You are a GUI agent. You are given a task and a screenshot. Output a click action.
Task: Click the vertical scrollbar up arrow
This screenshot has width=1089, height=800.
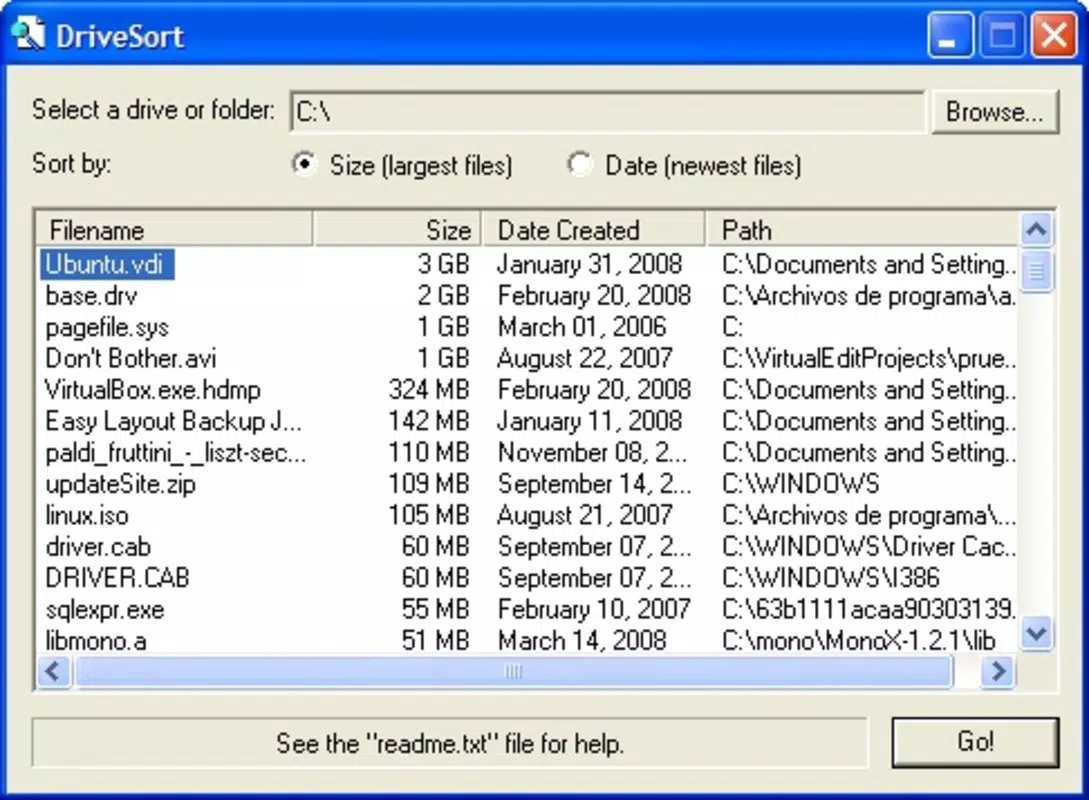(1036, 229)
